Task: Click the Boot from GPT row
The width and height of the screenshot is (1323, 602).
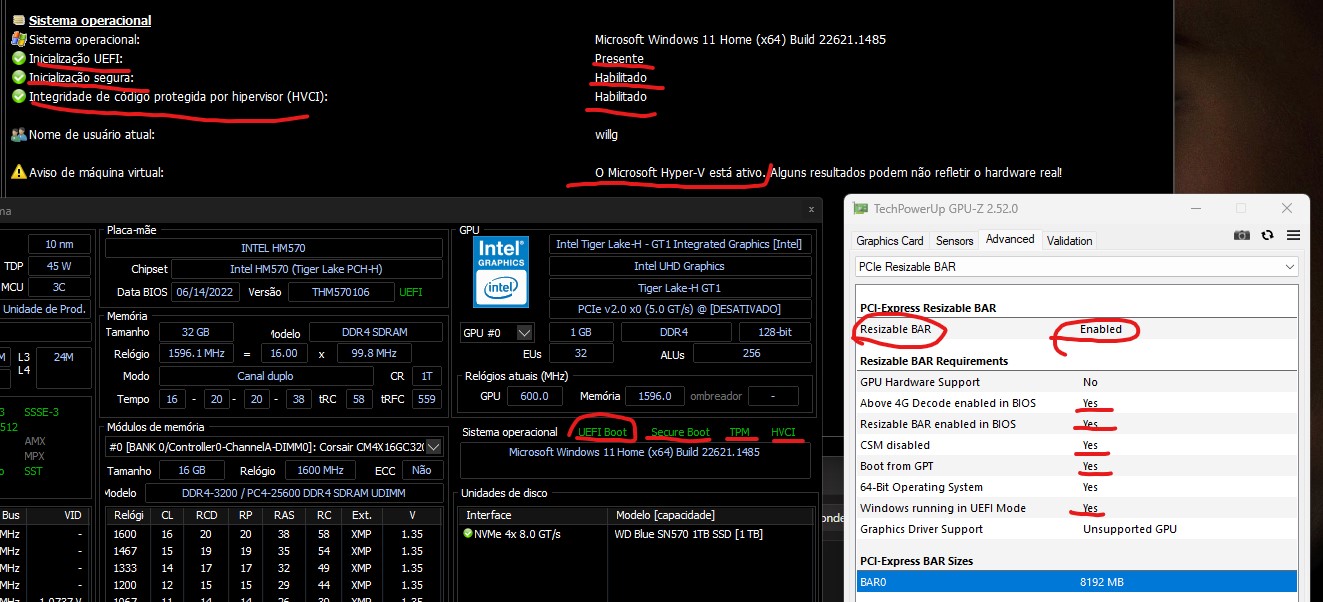Action: pyautogui.click(x=1077, y=466)
